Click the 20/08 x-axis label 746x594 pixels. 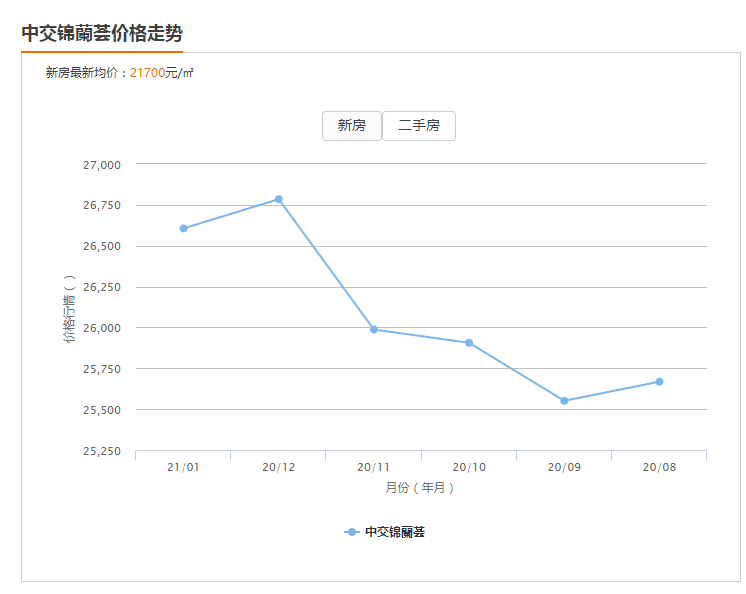click(x=659, y=467)
